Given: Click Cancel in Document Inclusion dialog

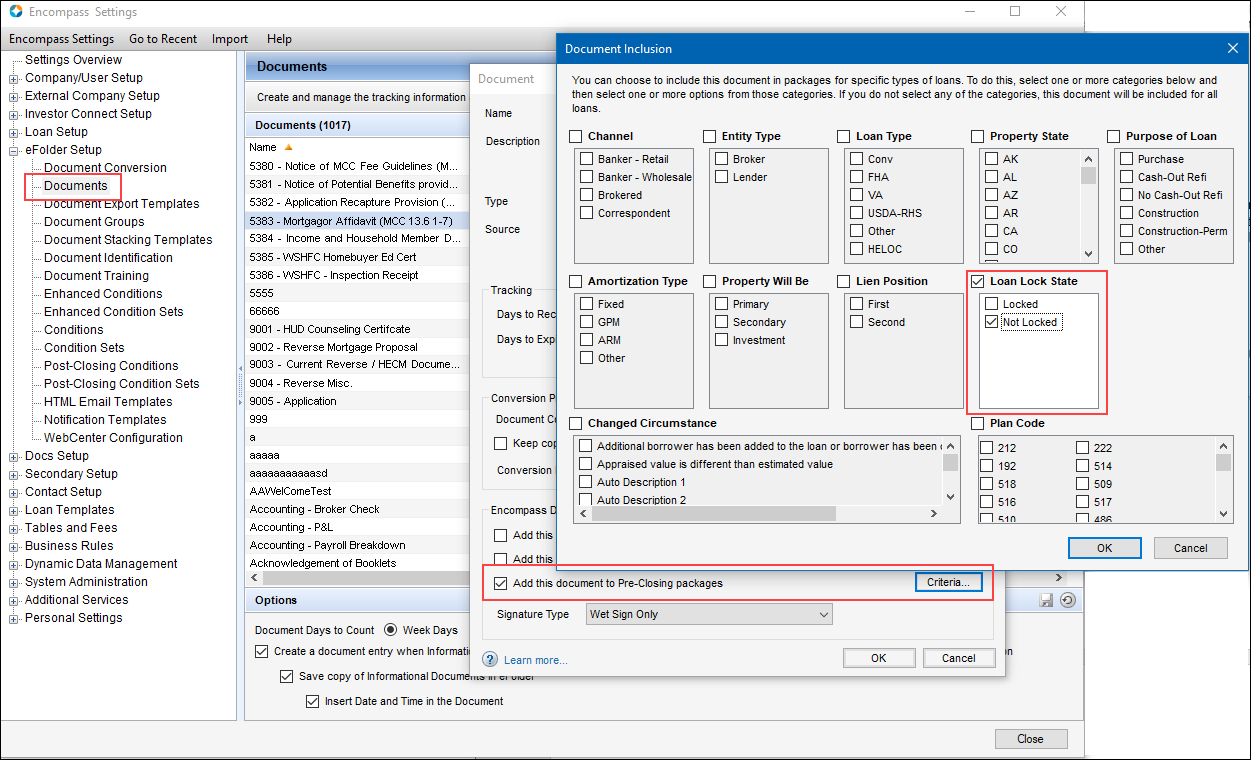Looking at the screenshot, I should (1190, 548).
